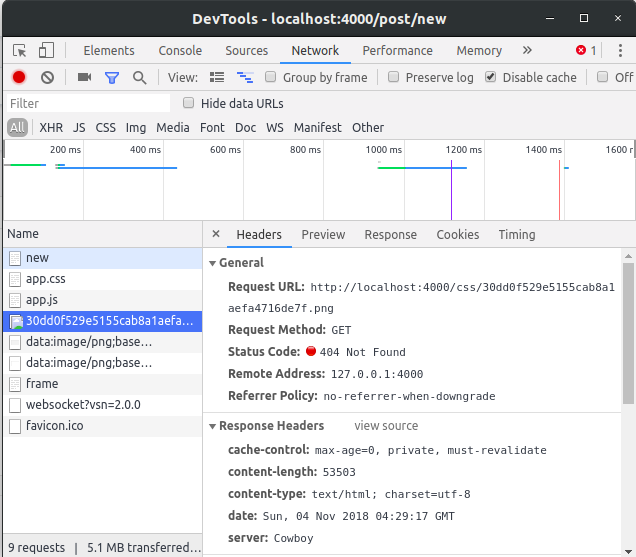Open the Console panel tab
636x557 pixels.
(180, 50)
